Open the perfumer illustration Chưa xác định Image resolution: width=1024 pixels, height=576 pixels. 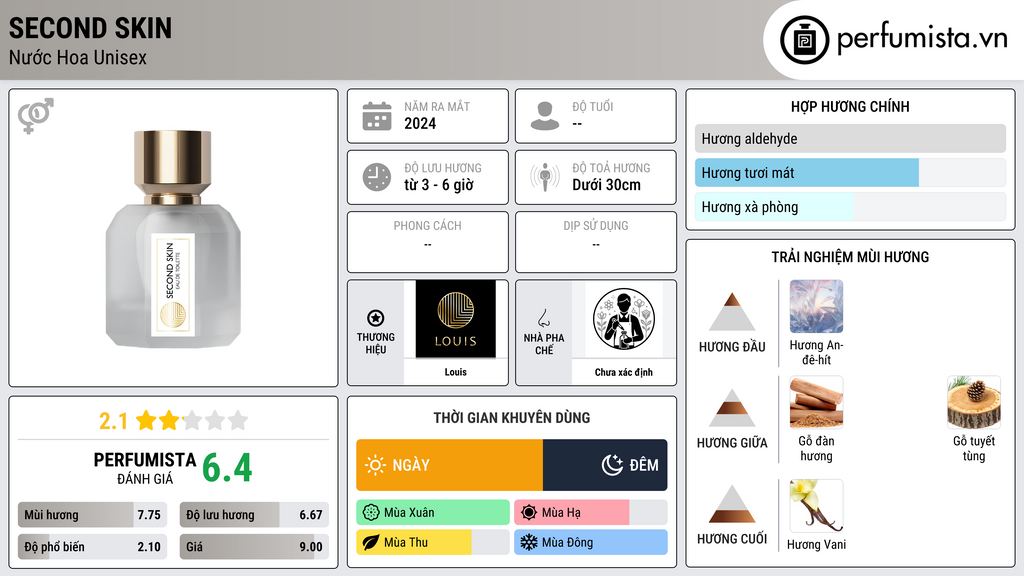pyautogui.click(x=624, y=319)
